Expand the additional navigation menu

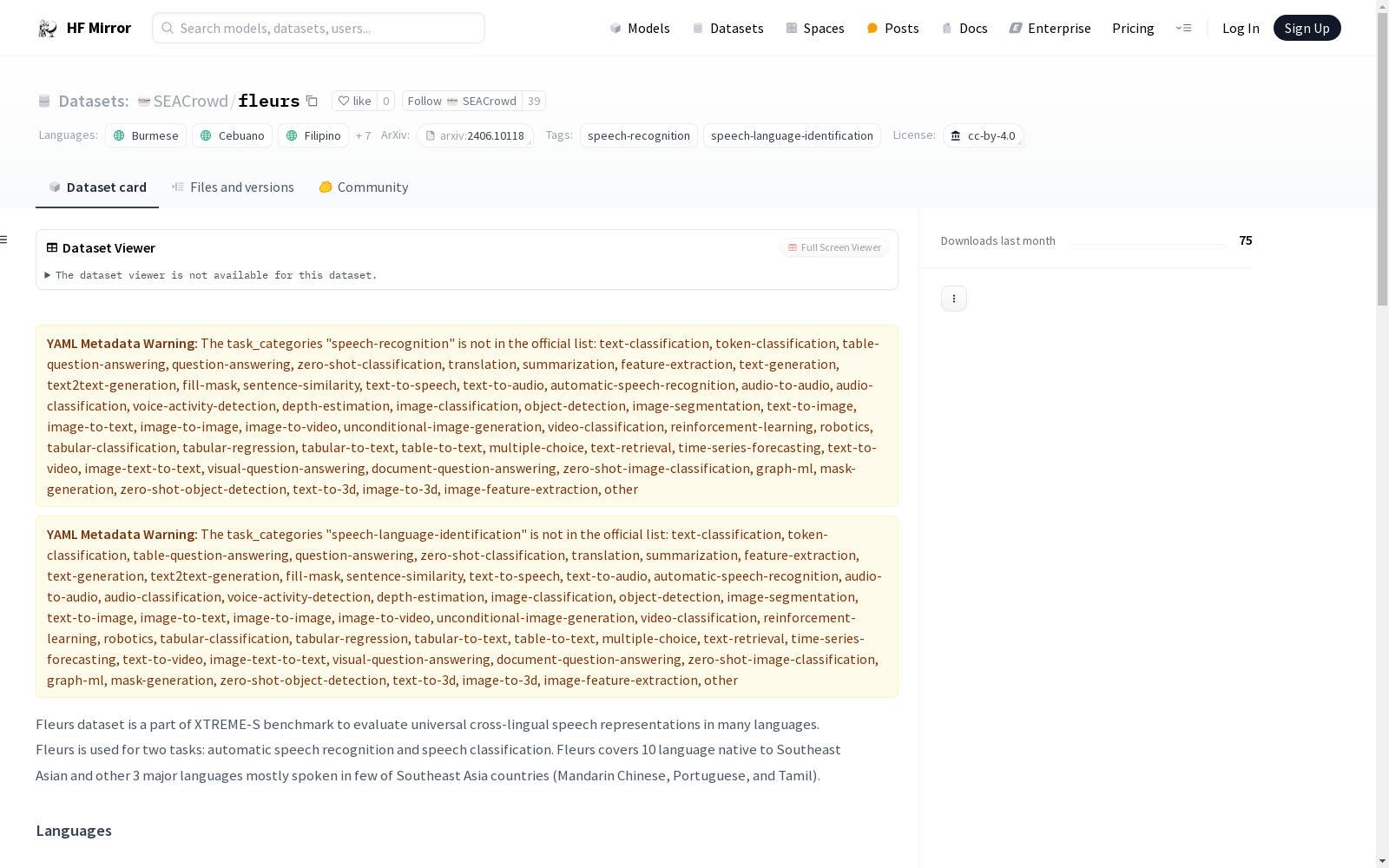1183,28
